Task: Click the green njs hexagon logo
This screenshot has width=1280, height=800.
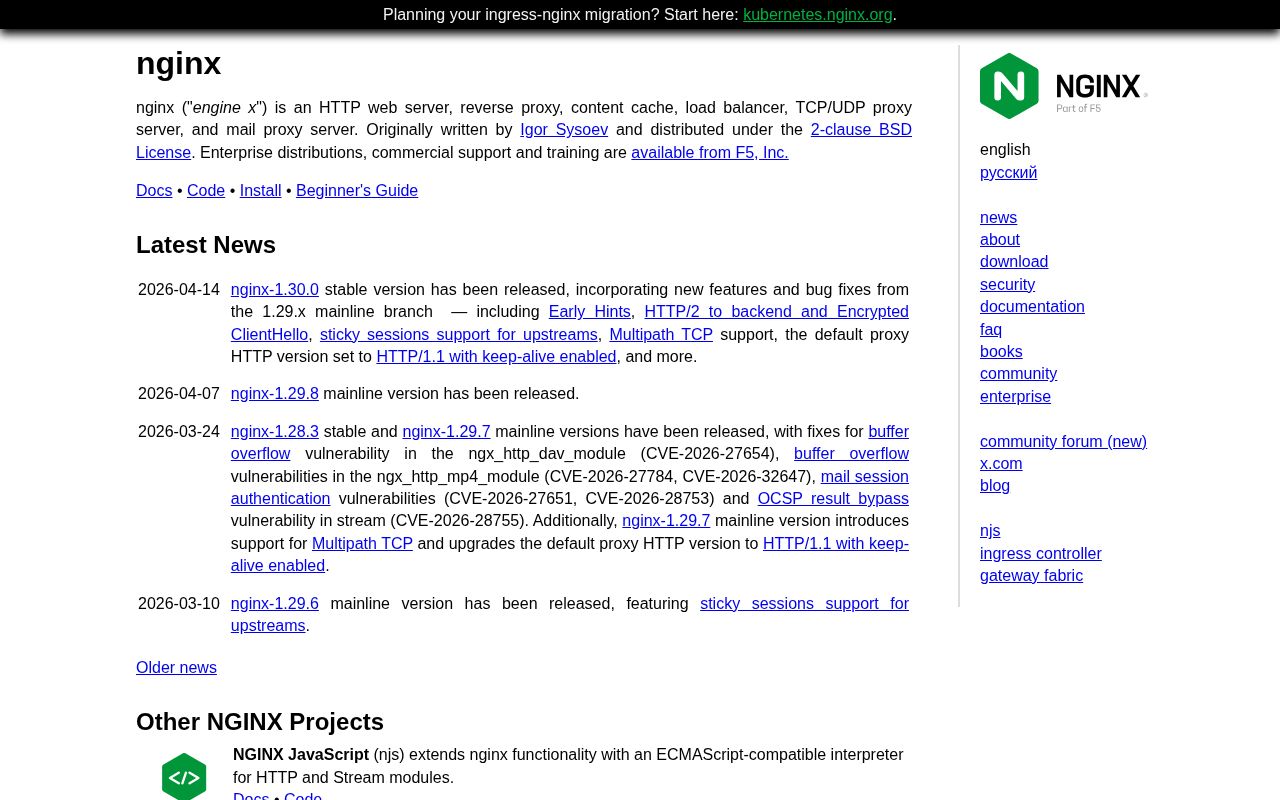Action: click(184, 776)
